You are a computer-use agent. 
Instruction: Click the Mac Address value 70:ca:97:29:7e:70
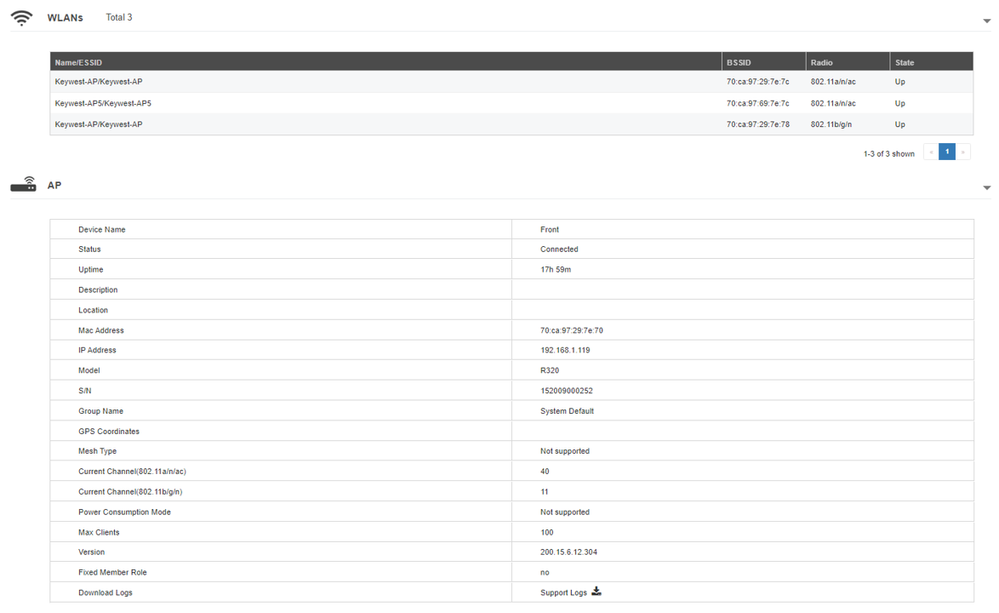[572, 330]
